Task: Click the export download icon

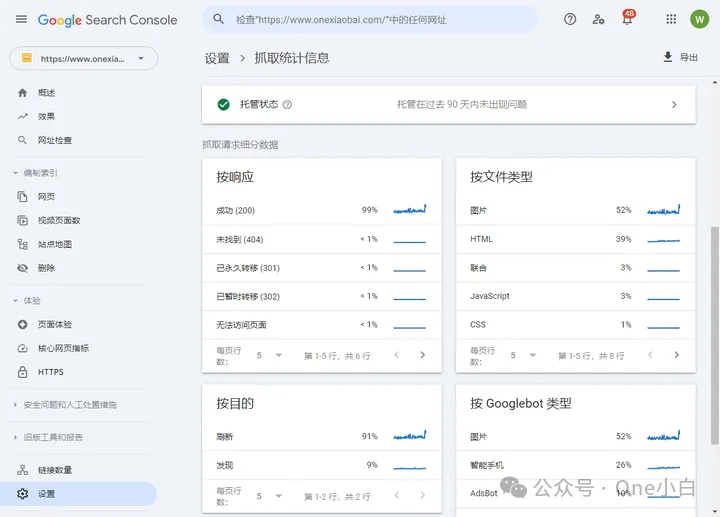Action: pos(668,57)
